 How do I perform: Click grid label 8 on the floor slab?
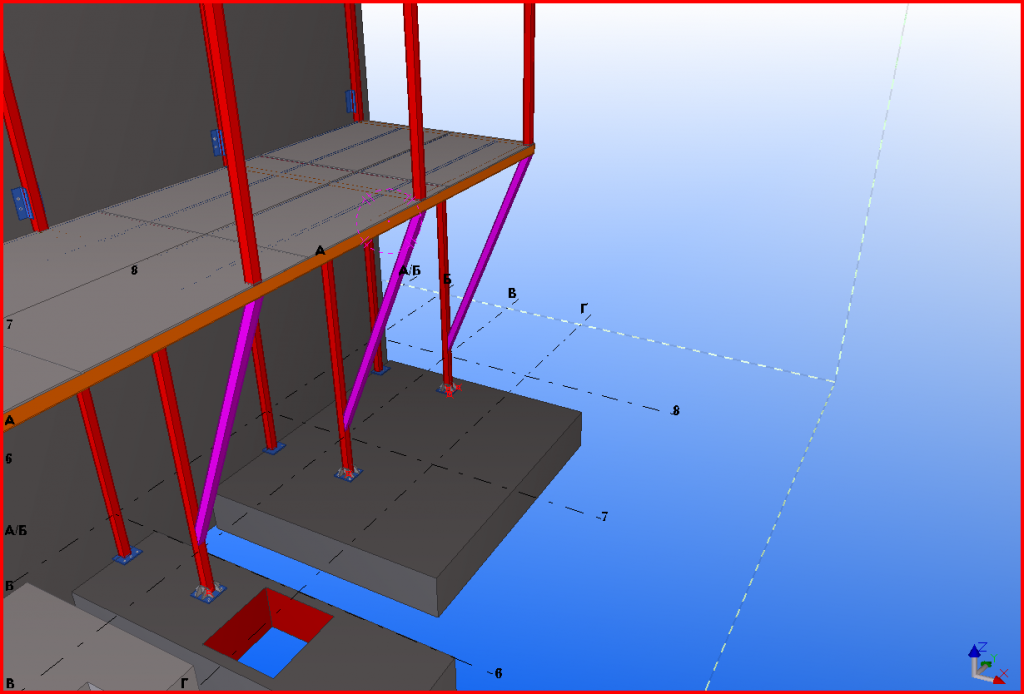[x=134, y=270]
